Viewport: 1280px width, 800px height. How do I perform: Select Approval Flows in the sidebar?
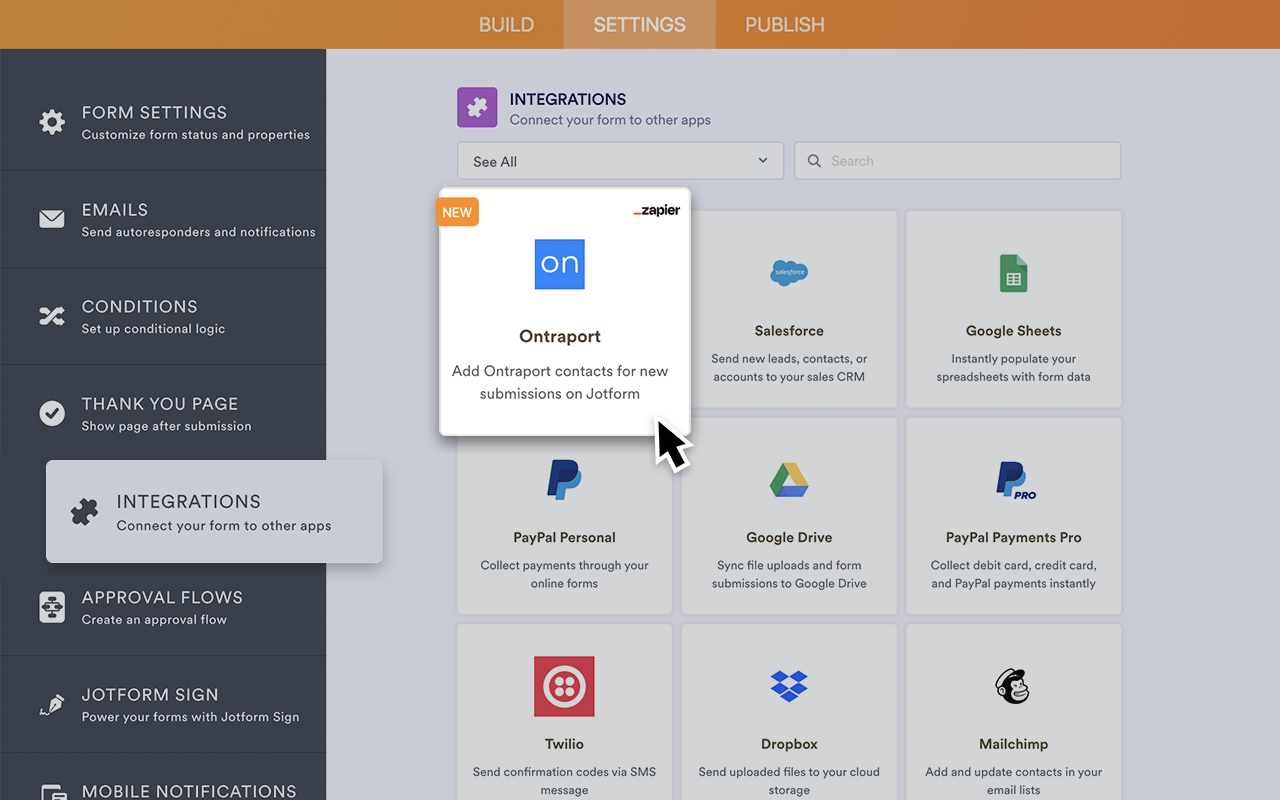(163, 606)
